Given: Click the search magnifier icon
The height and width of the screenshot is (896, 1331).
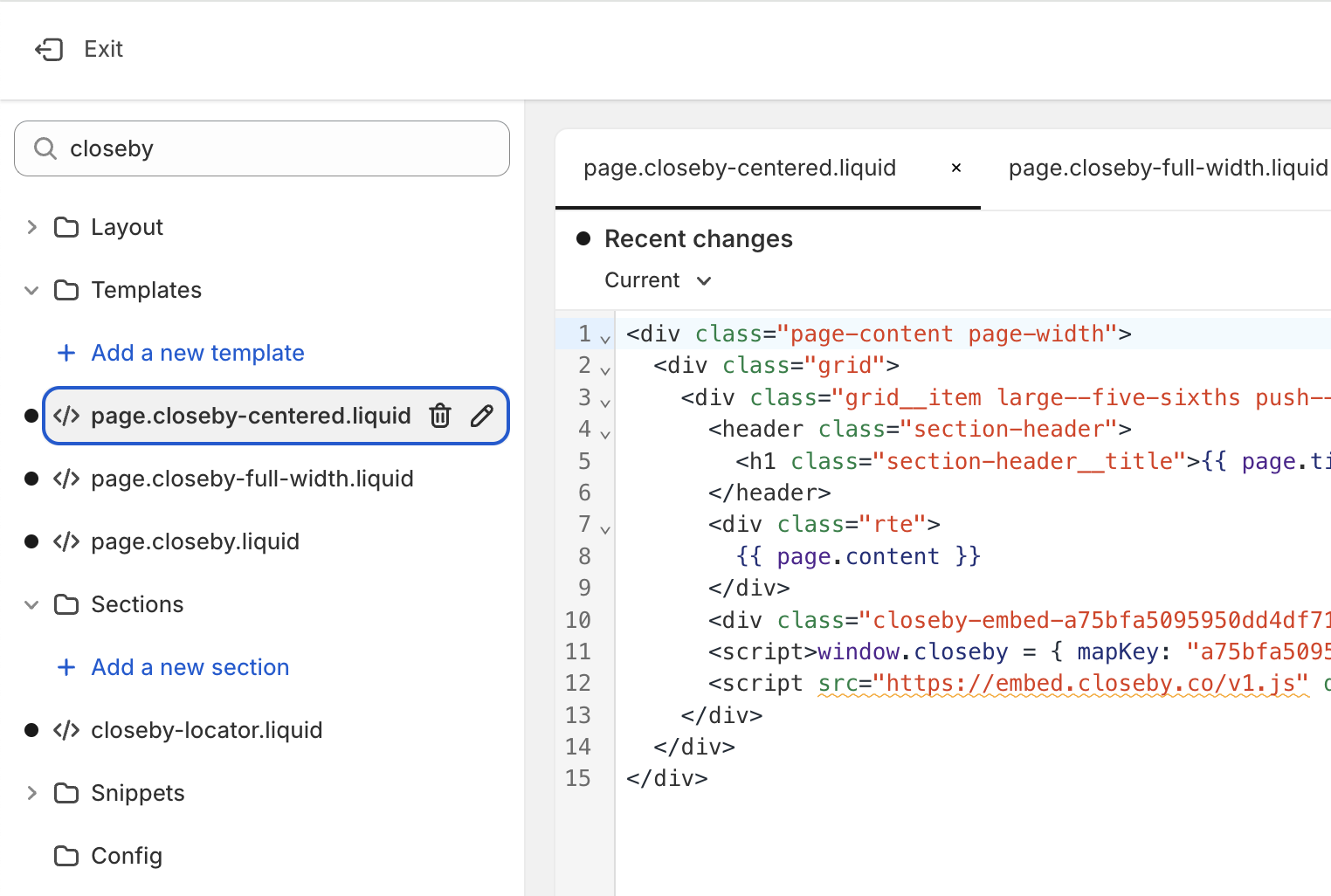Looking at the screenshot, I should pyautogui.click(x=45, y=148).
